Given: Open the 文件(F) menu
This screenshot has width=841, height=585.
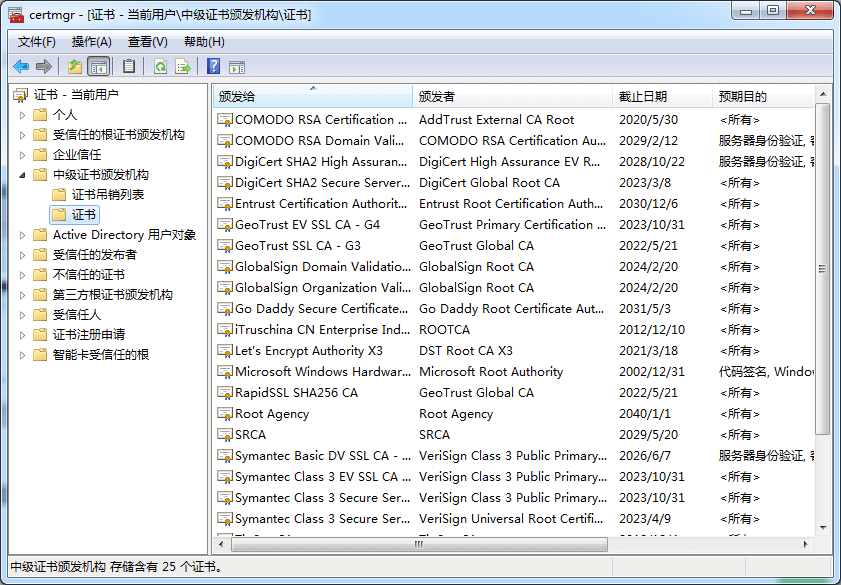Looking at the screenshot, I should point(36,42).
